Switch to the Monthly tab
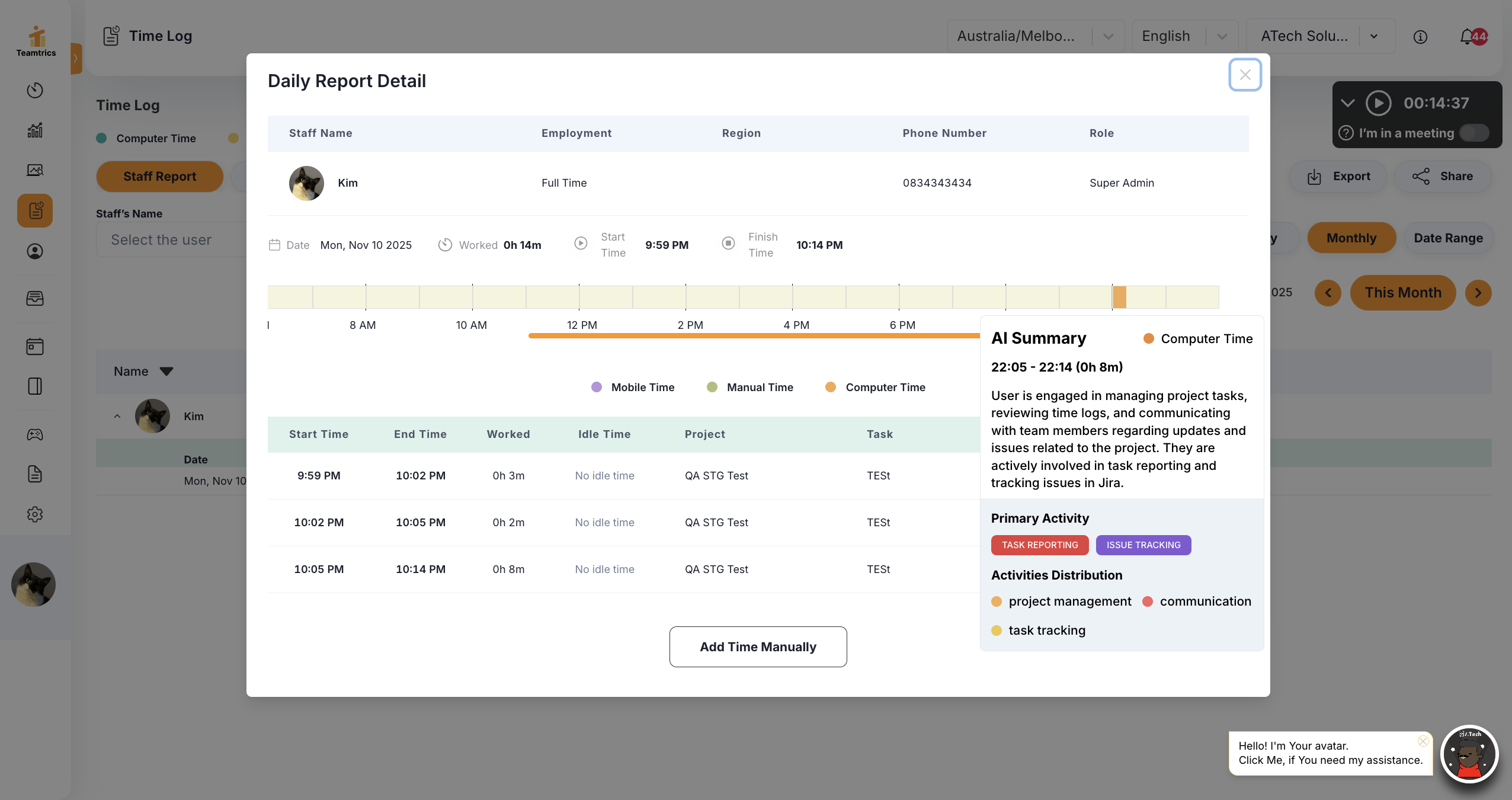Image resolution: width=1512 pixels, height=800 pixels. pyautogui.click(x=1351, y=238)
